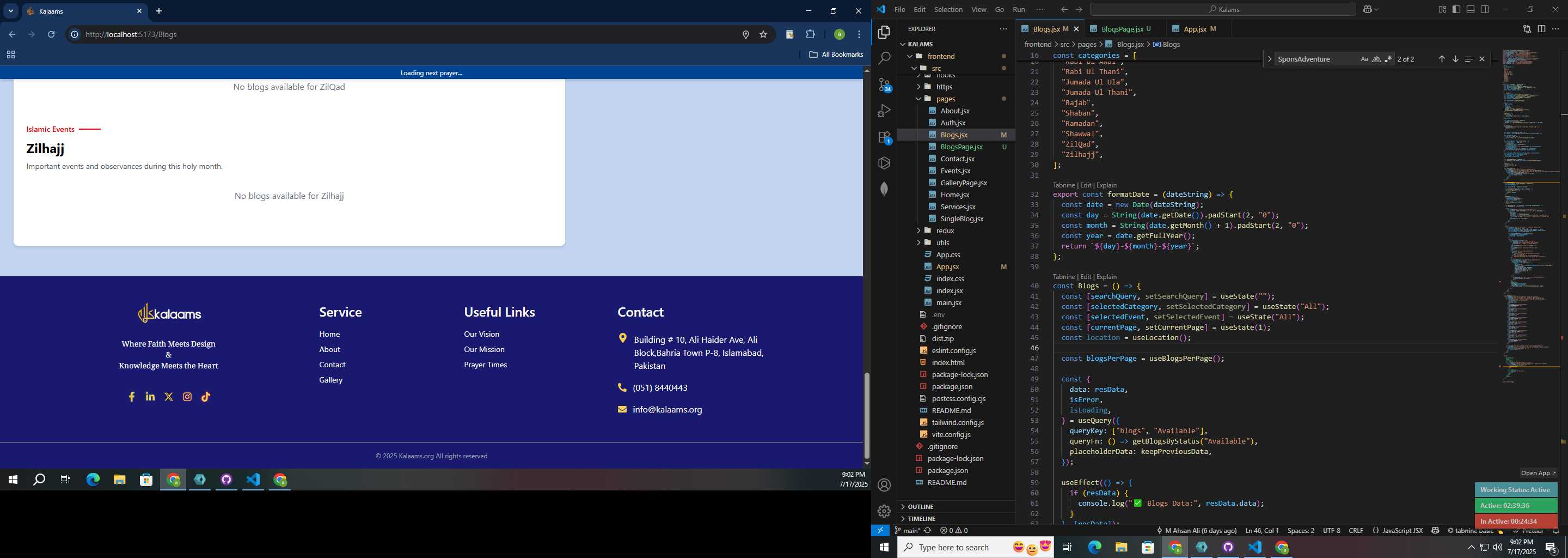Image resolution: width=1568 pixels, height=558 pixels.
Task: Go to next find match arrow
Action: coord(1455,59)
